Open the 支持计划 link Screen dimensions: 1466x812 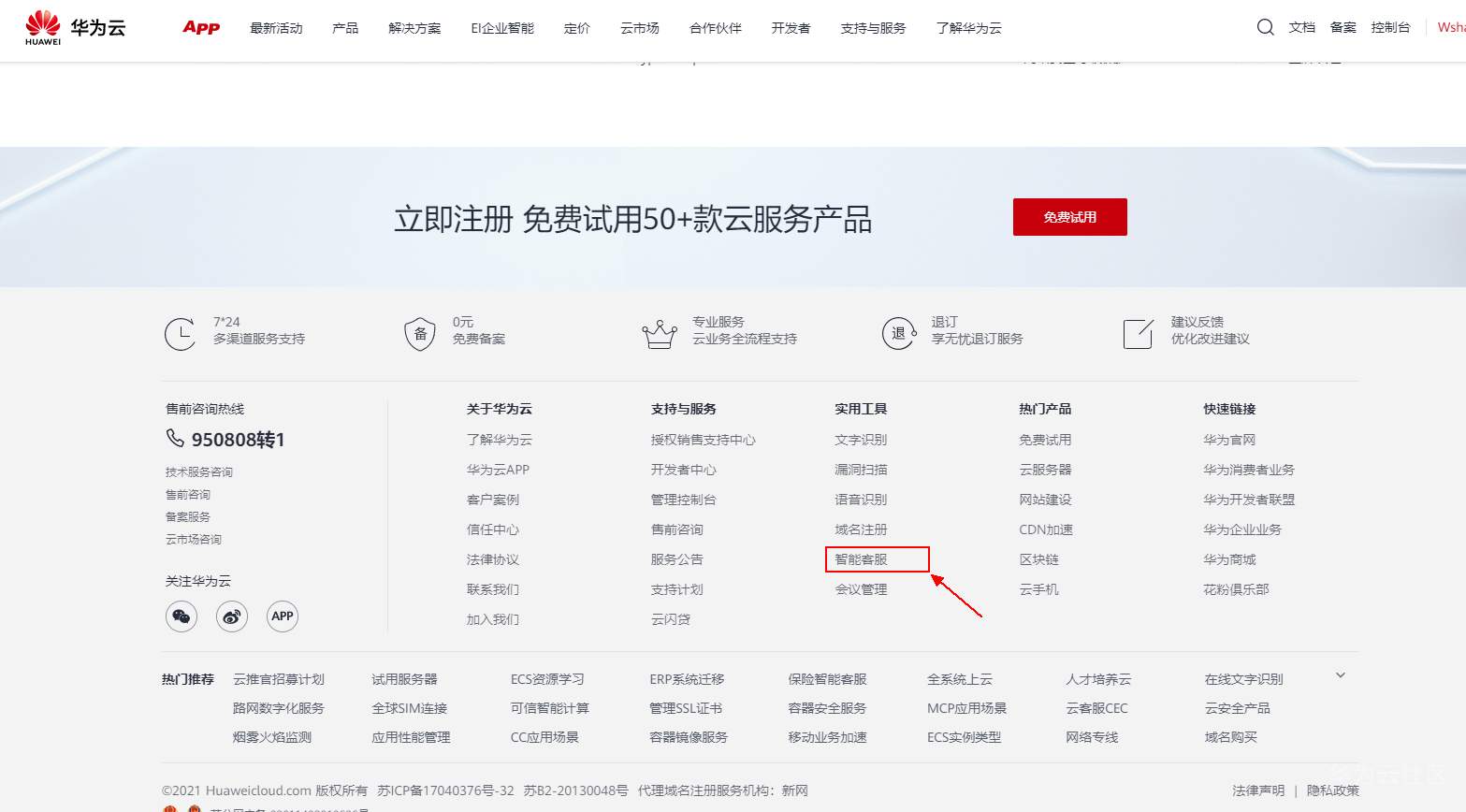(677, 589)
